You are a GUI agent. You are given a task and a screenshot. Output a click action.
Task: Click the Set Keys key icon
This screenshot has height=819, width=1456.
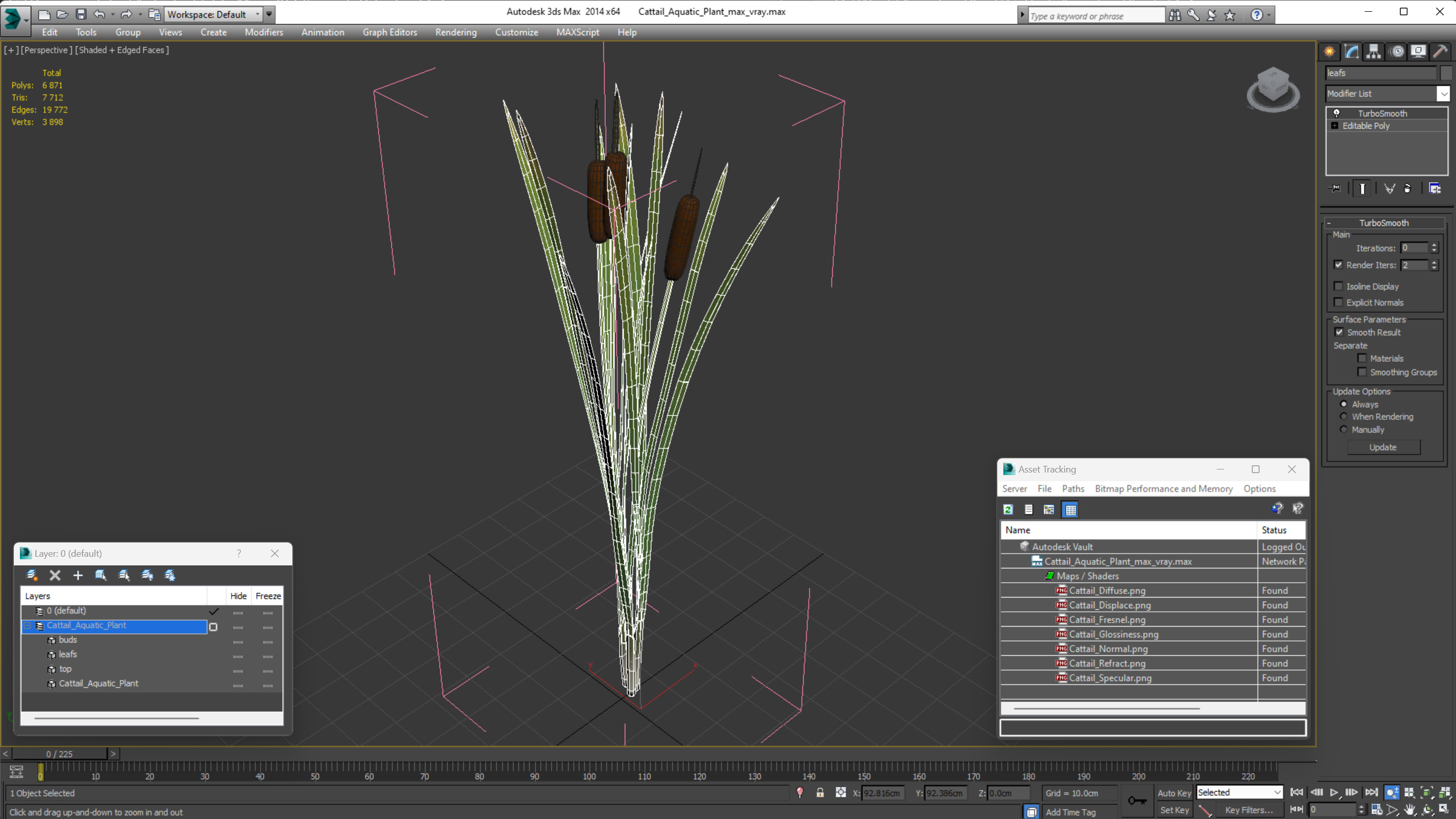tap(1137, 800)
